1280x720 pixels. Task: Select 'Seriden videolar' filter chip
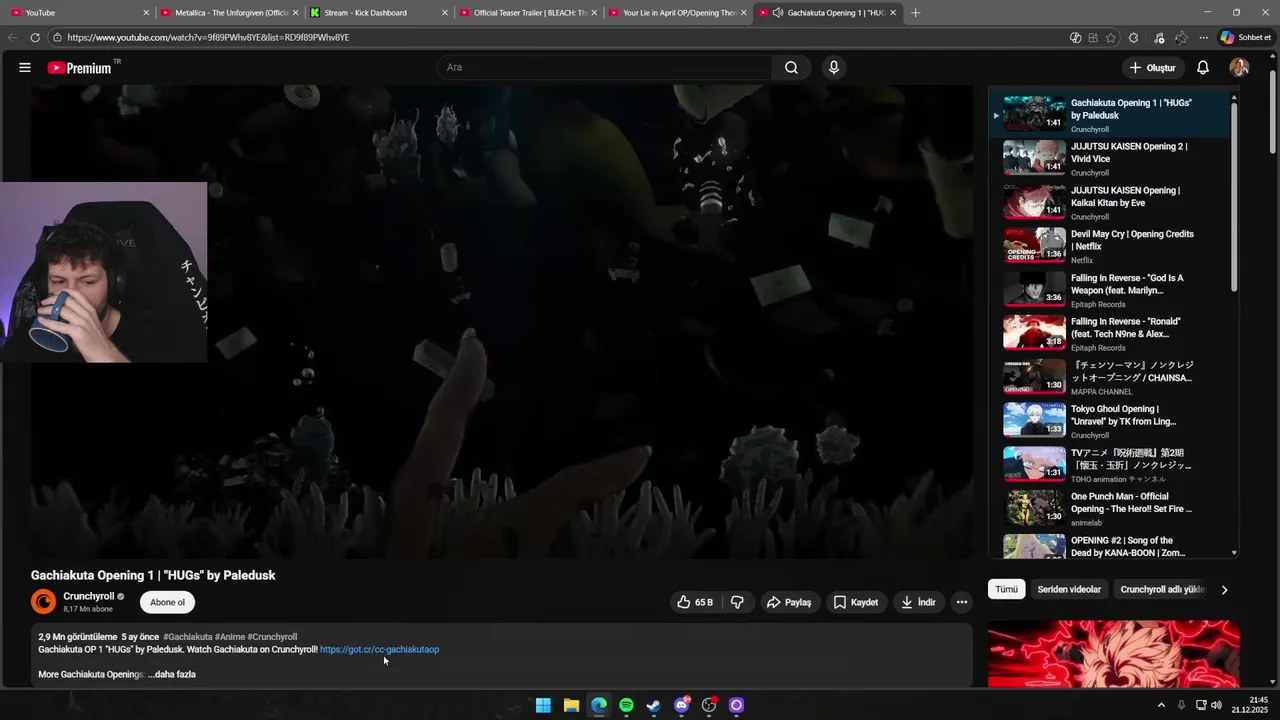(1069, 590)
